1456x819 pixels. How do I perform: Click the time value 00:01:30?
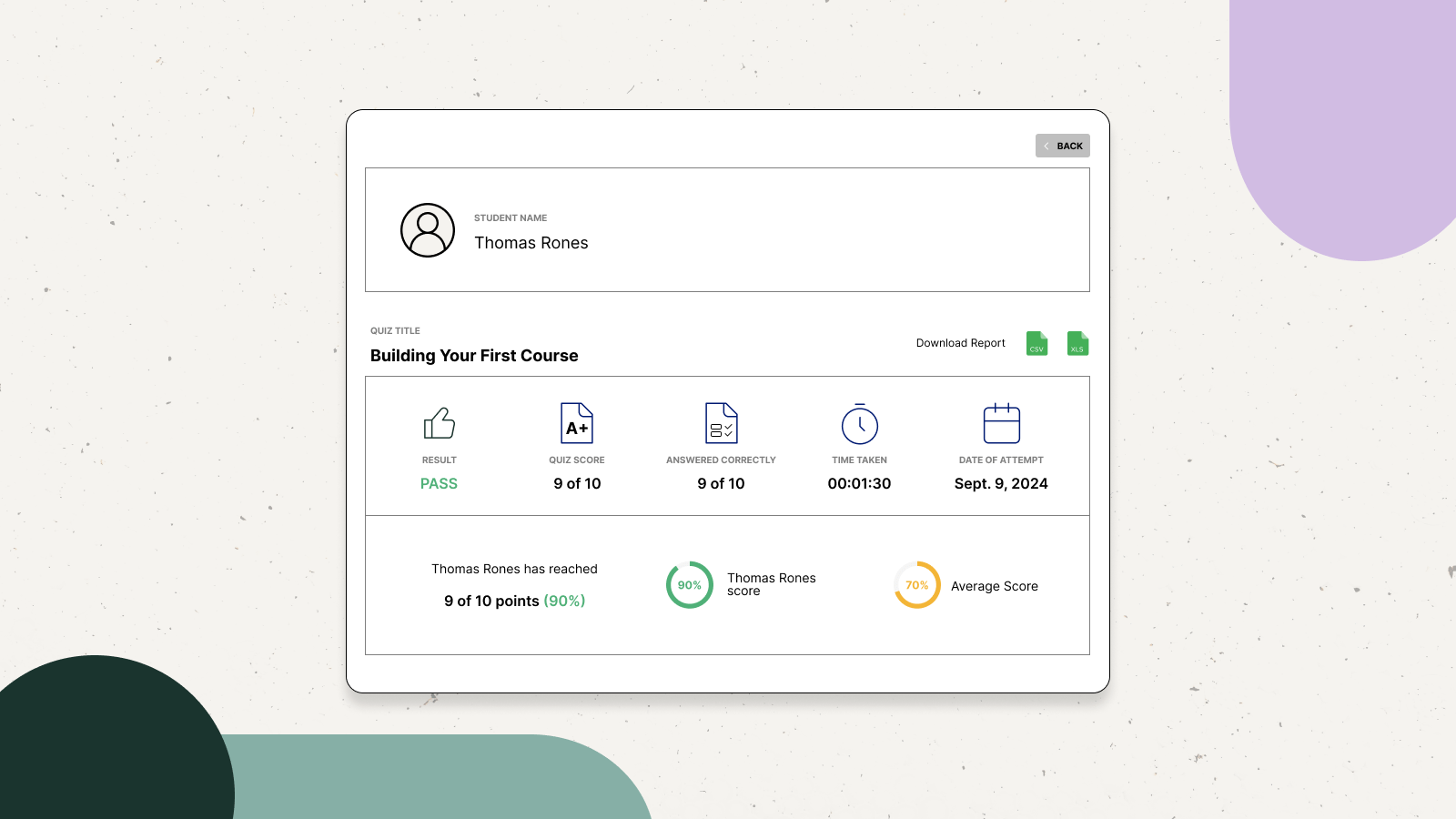click(x=859, y=483)
